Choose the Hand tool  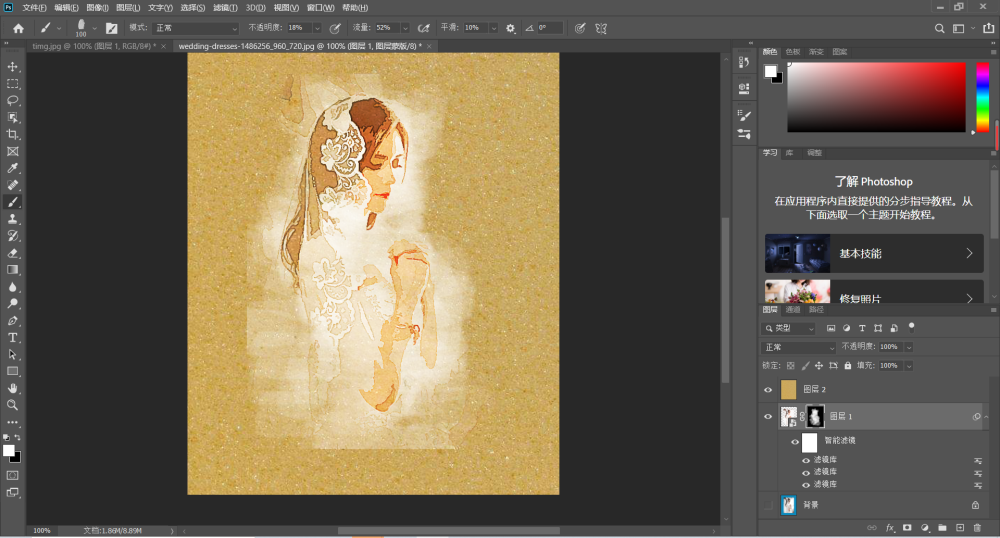[13, 388]
